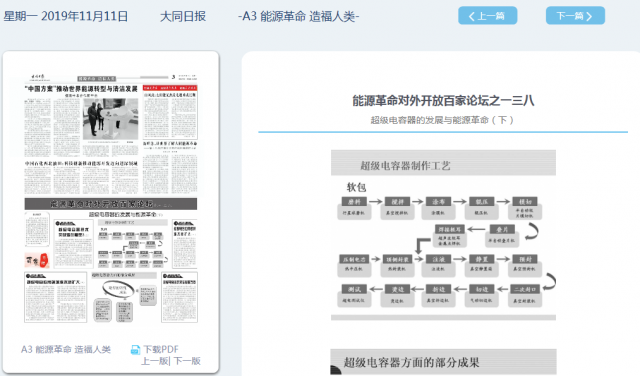Image resolution: width=640 pixels, height=376 pixels.
Task: Go to next article with 下一篇 button
Action: tap(575, 16)
